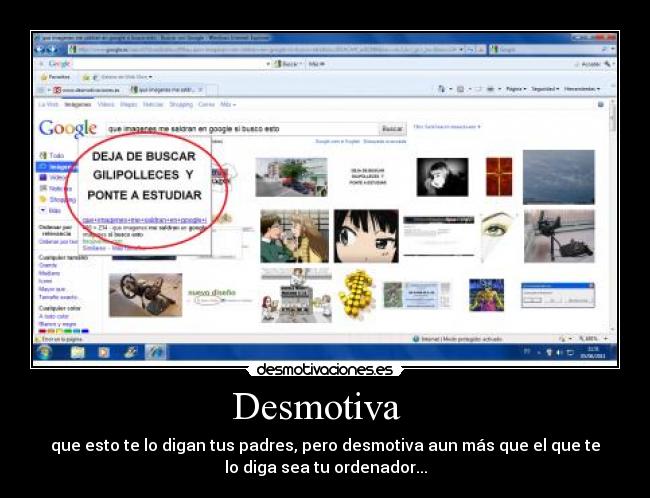The image size is (650, 498).
Task: Click the Favoritos button
Action: pyautogui.click(x=55, y=77)
